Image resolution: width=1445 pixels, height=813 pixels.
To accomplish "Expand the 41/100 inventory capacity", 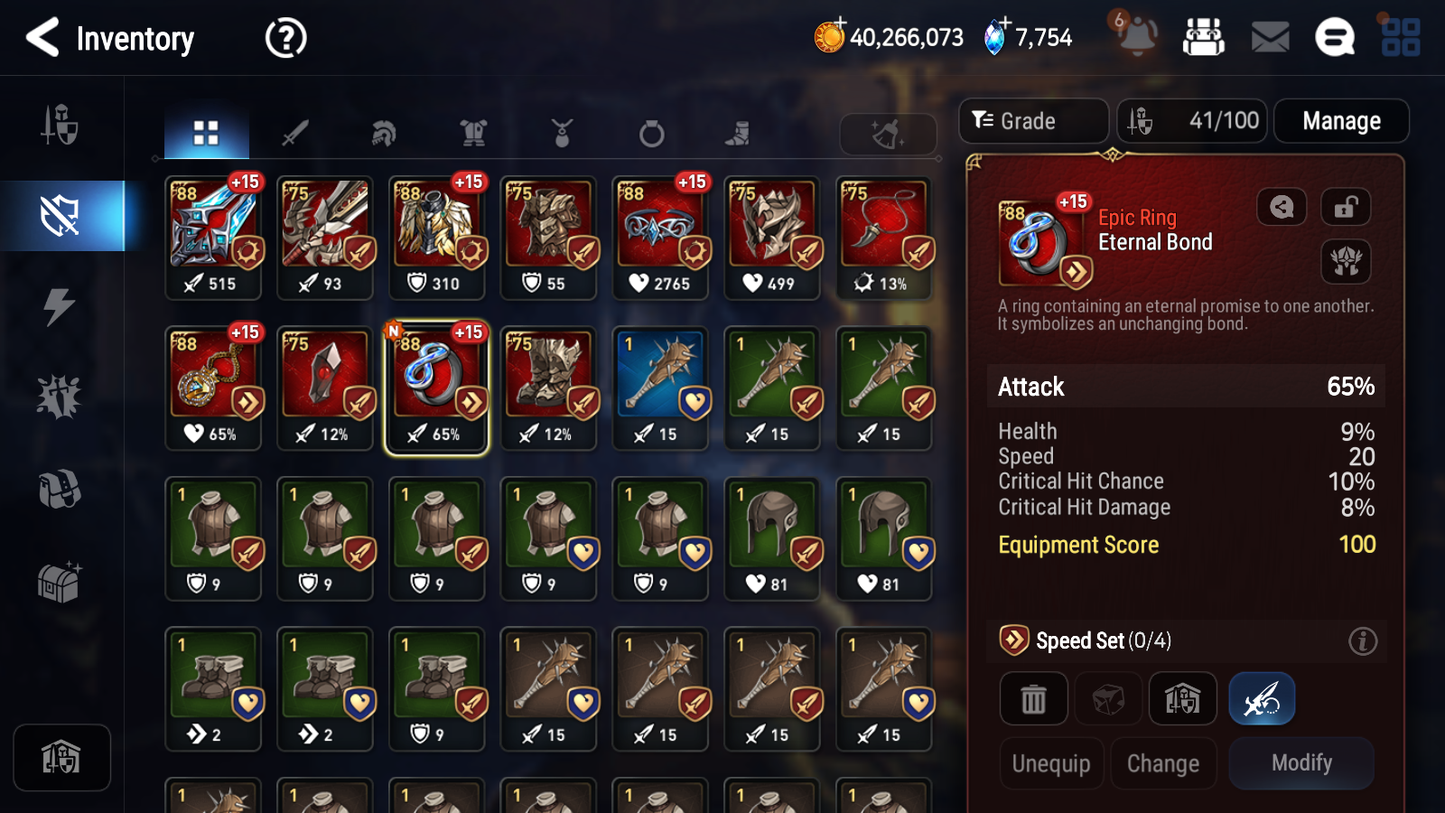I will 1192,121.
